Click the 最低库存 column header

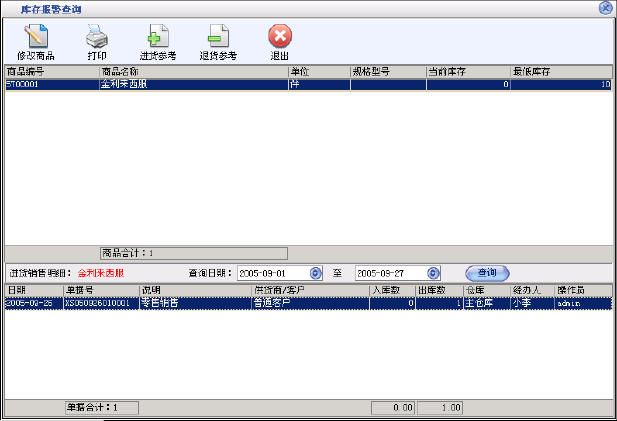(x=560, y=72)
